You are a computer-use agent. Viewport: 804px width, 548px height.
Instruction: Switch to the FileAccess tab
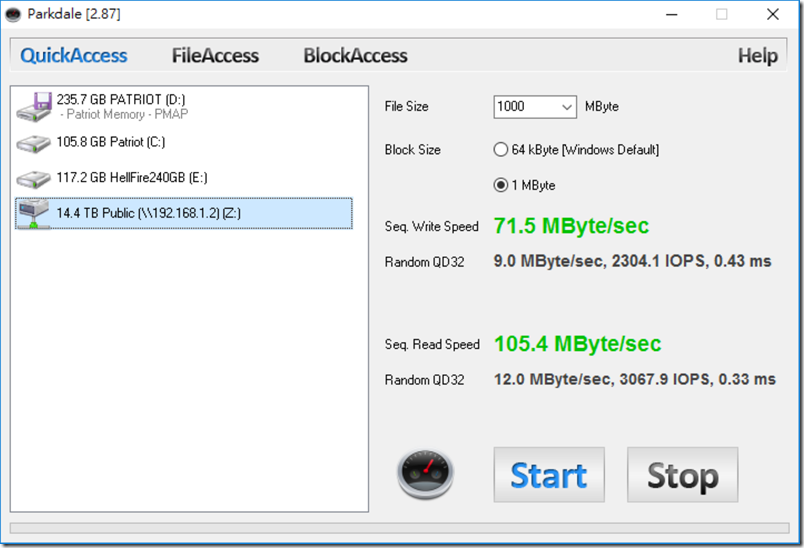pos(215,55)
